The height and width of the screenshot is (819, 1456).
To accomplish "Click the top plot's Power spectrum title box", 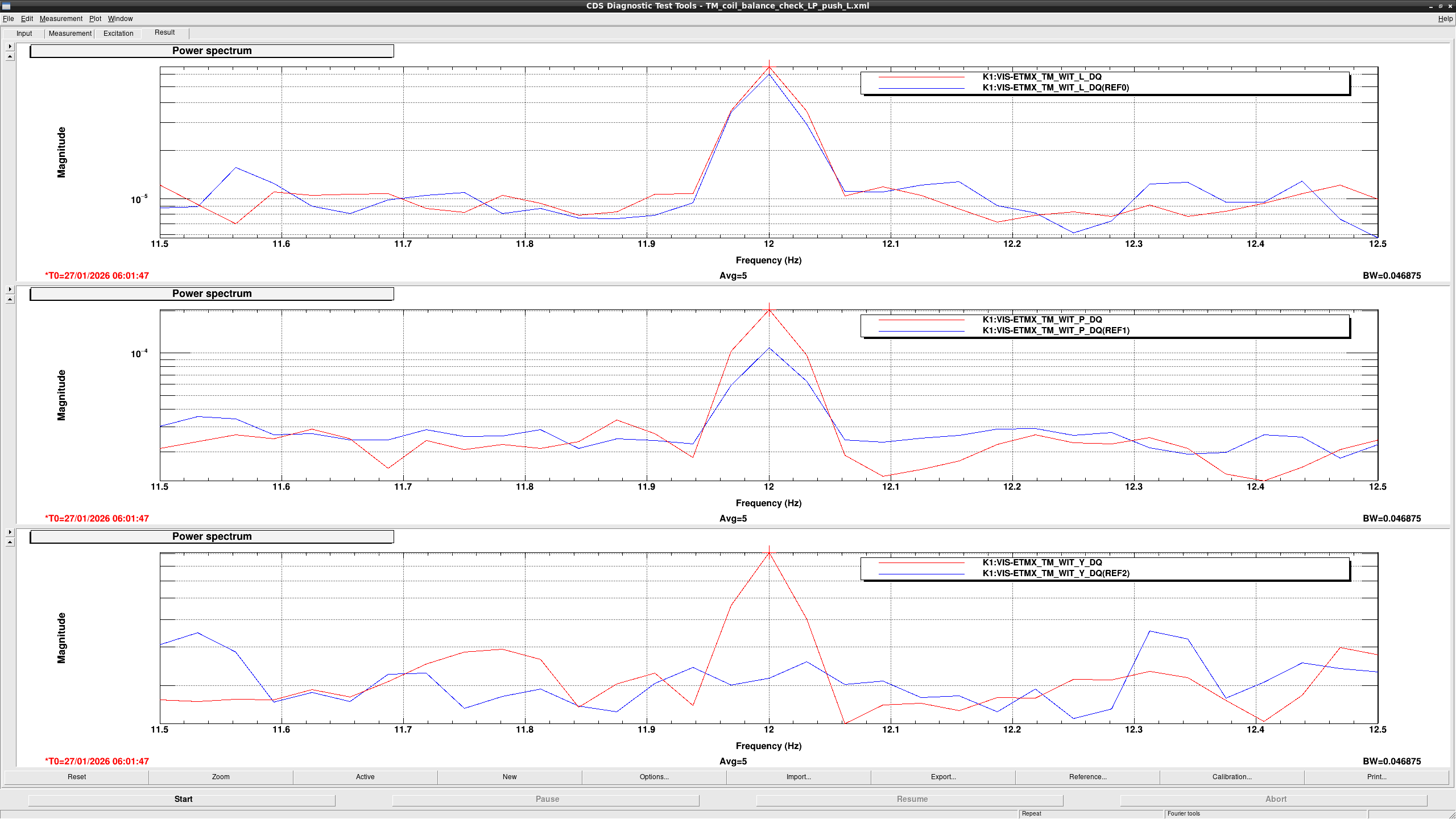I will [212, 51].
